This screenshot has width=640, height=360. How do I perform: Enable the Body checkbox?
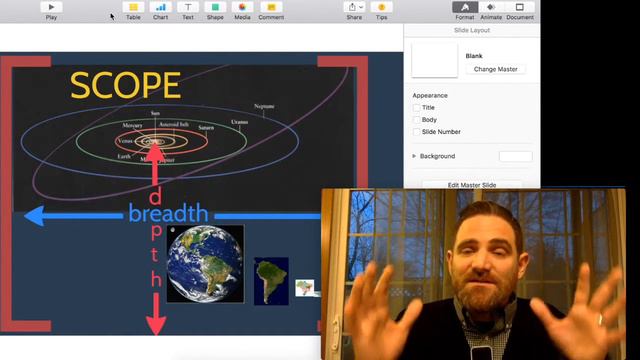tap(416, 120)
